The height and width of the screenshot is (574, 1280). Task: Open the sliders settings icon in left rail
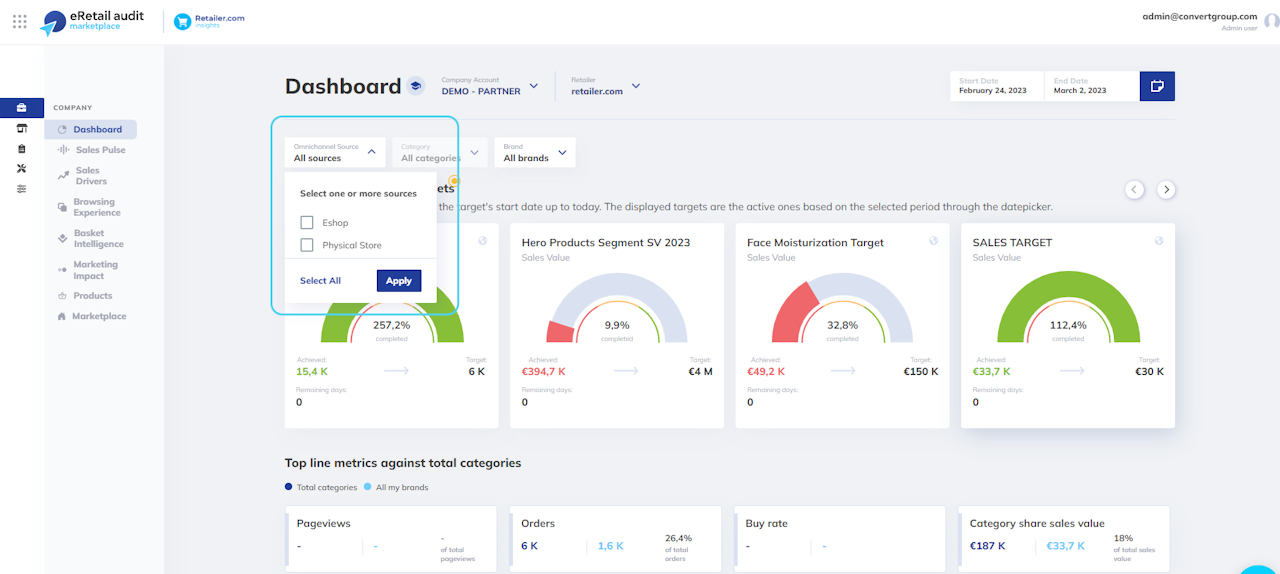[22, 188]
